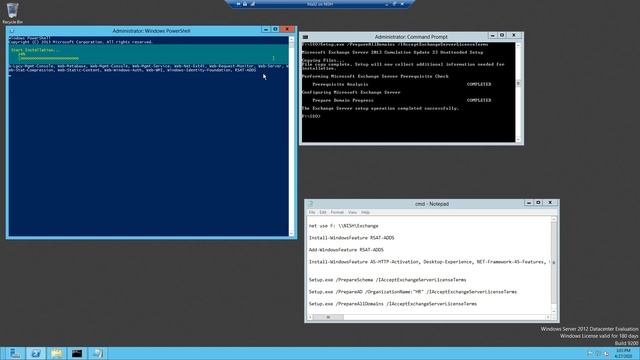Click PowerShell scroll up arrow
Viewport: 640px width, 360px height.
click(x=291, y=39)
